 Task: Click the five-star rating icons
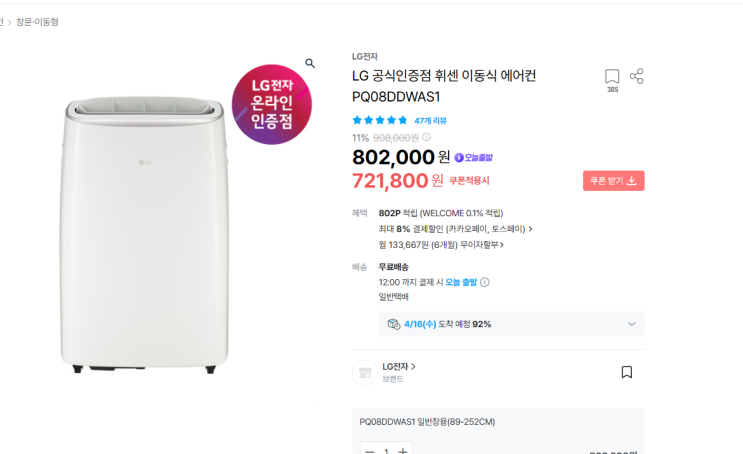[380, 120]
